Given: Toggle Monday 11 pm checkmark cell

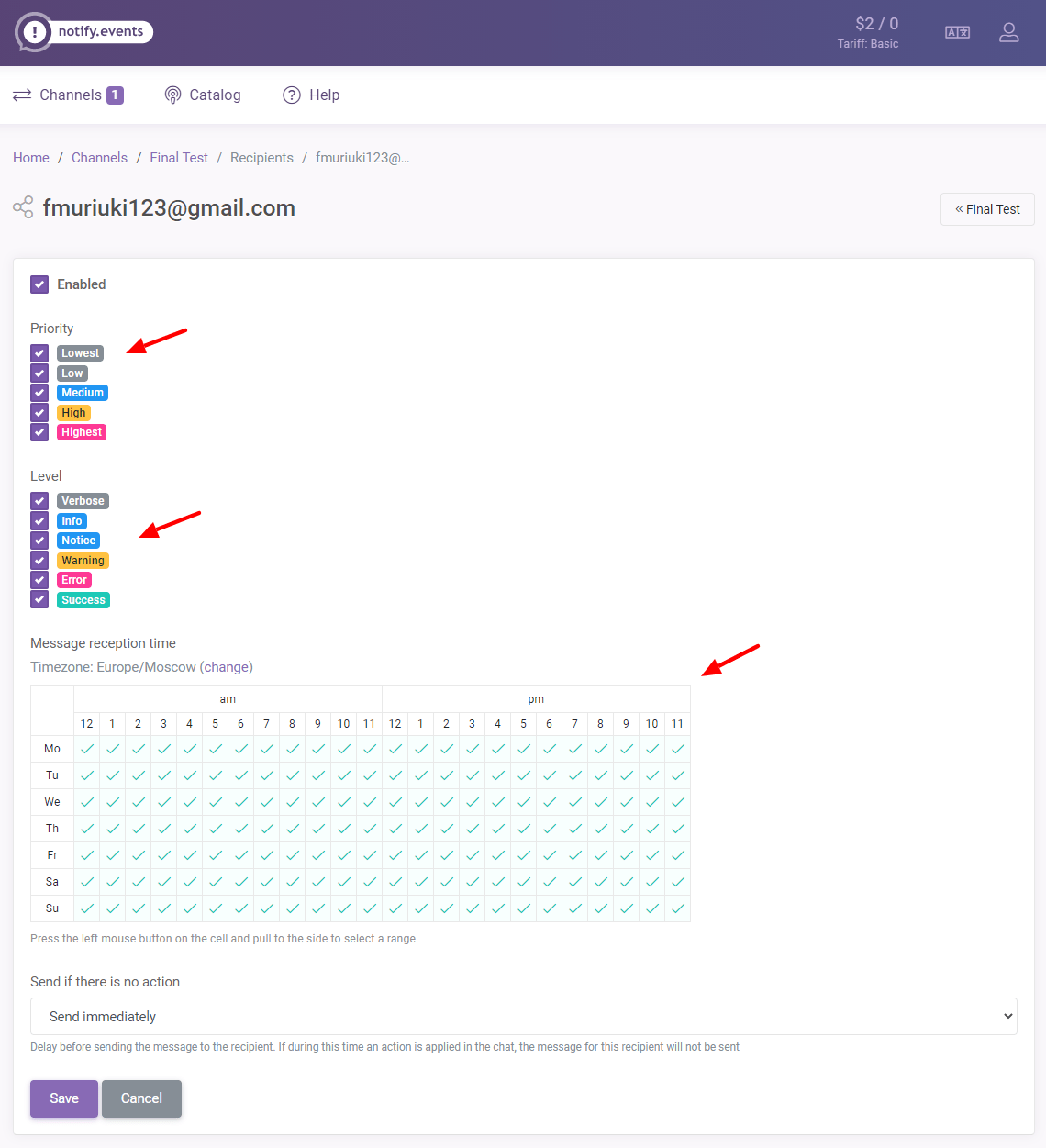Looking at the screenshot, I should pos(678,749).
